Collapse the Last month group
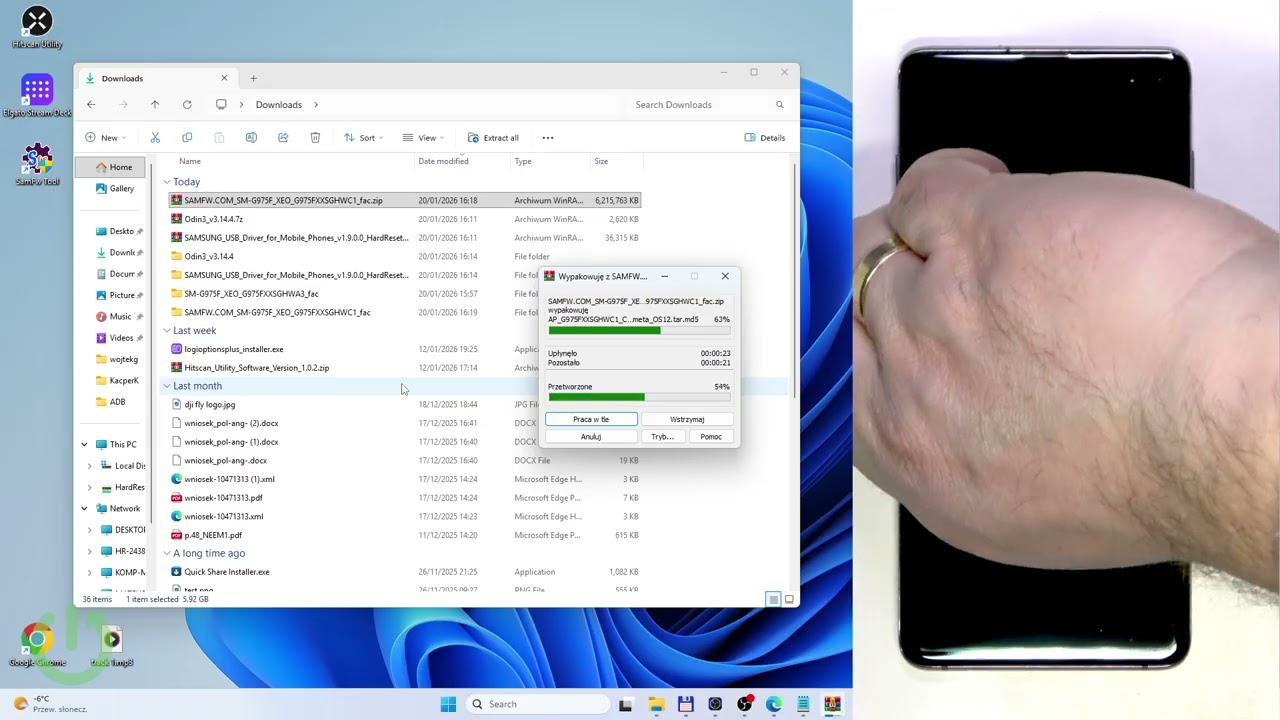The image size is (1280, 720). (x=167, y=386)
